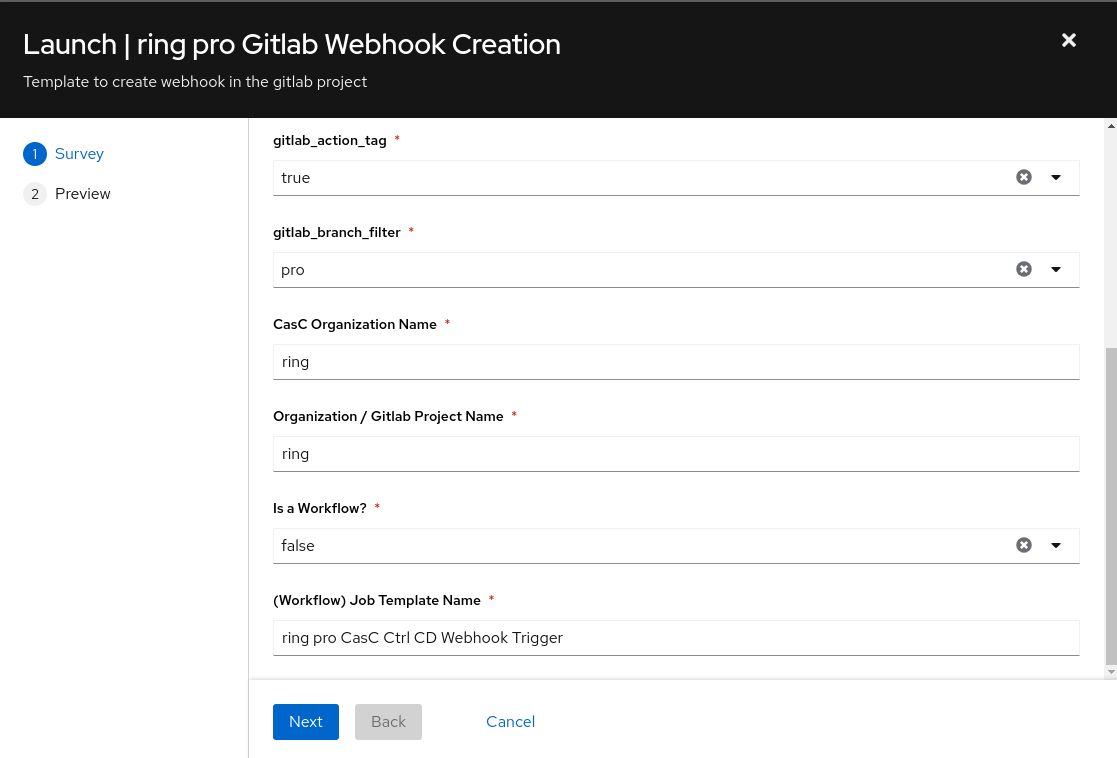This screenshot has width=1117, height=758.
Task: Expand the Is a Workflow dropdown arrow
Action: [1056, 545]
